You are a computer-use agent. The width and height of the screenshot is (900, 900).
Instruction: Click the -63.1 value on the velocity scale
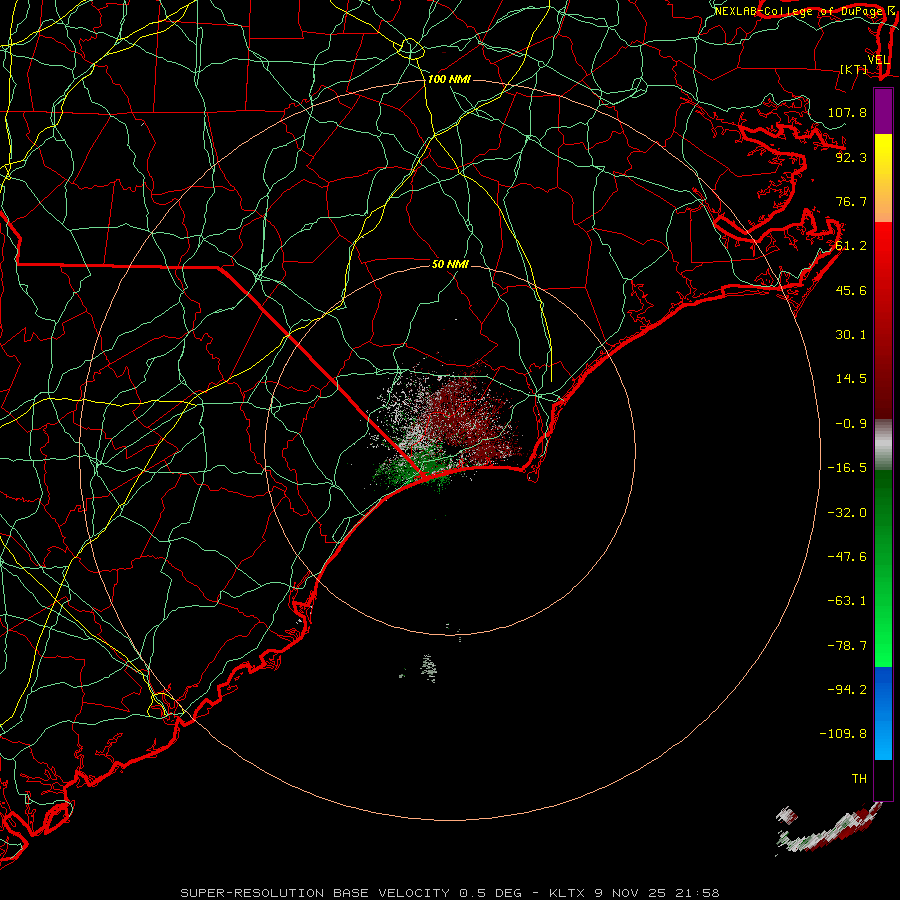847,601
